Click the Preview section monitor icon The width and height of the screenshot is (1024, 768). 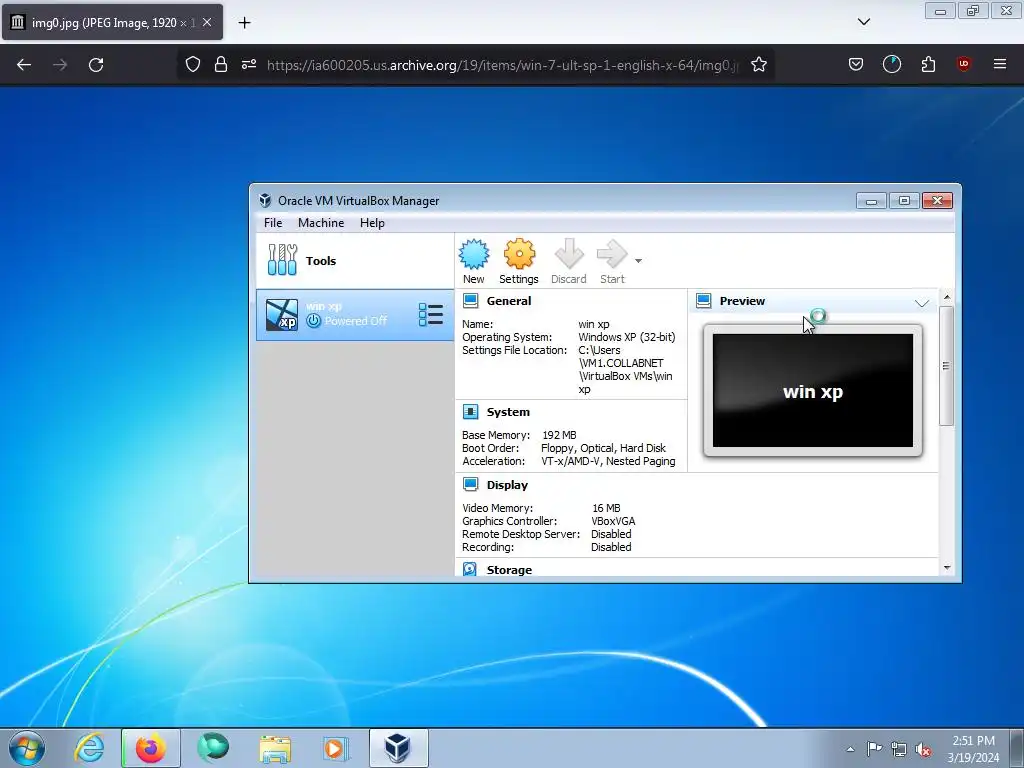click(x=703, y=300)
